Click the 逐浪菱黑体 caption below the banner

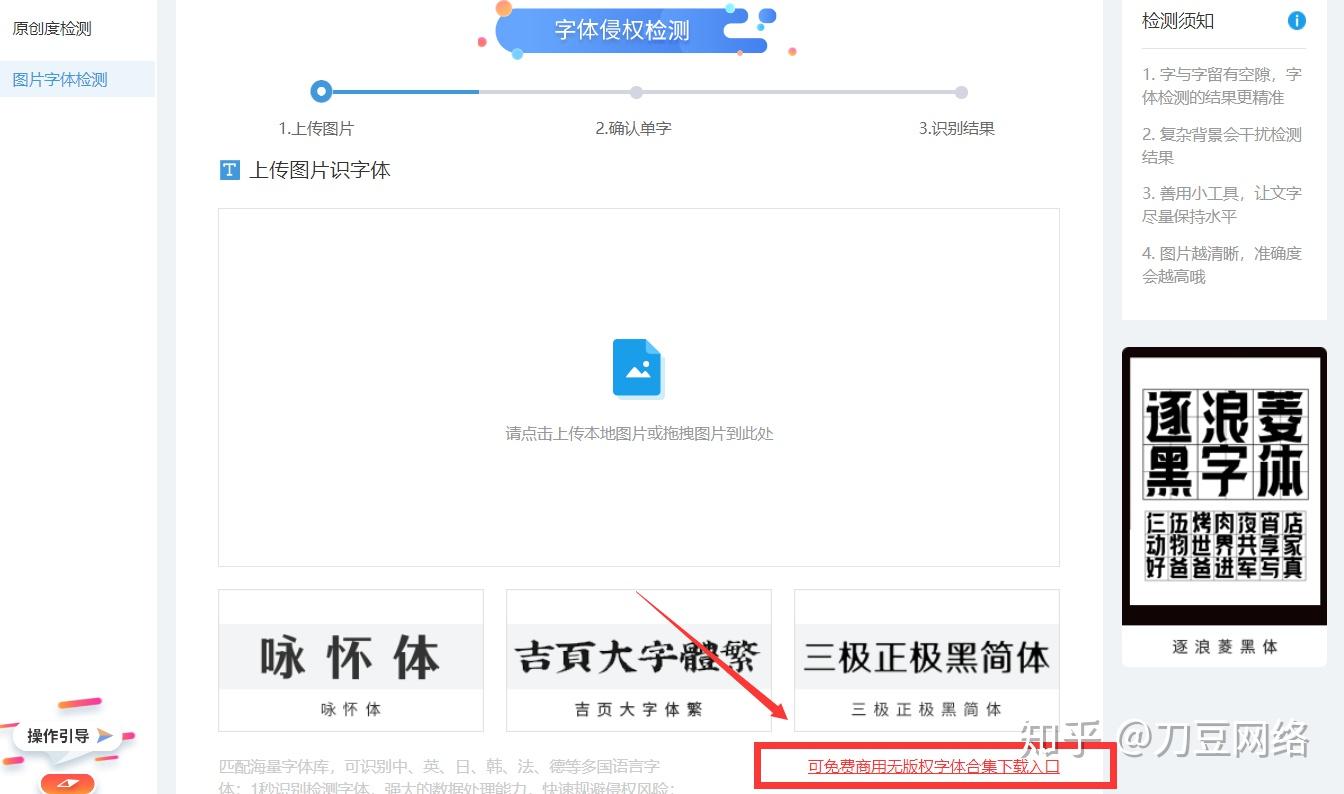pyautogui.click(x=1223, y=647)
